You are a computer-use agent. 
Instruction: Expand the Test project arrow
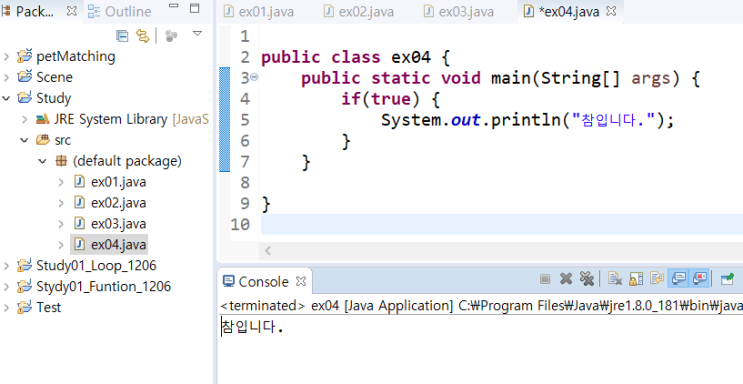coord(6,307)
